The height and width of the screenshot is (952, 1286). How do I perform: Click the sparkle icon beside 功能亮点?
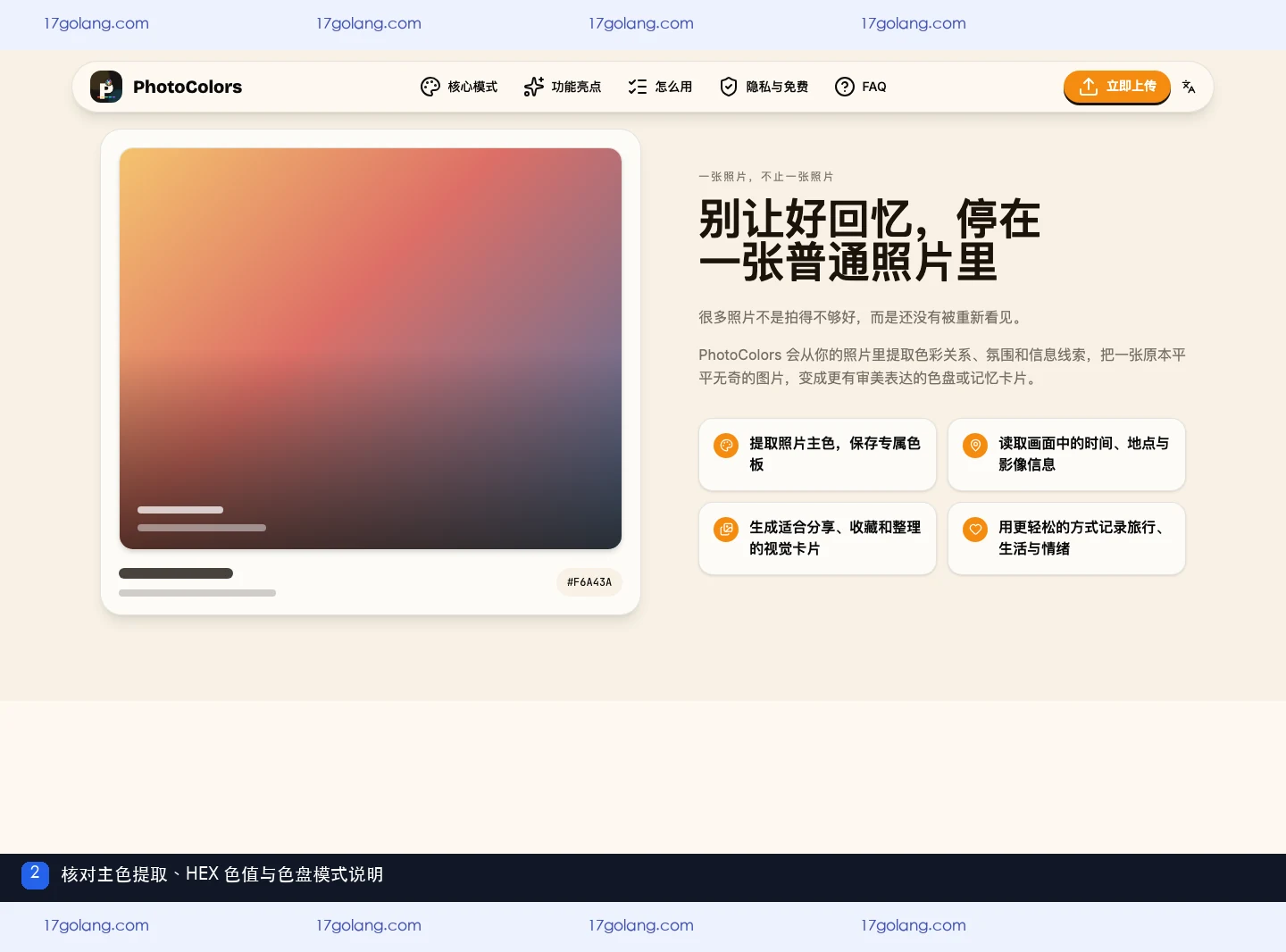[534, 87]
